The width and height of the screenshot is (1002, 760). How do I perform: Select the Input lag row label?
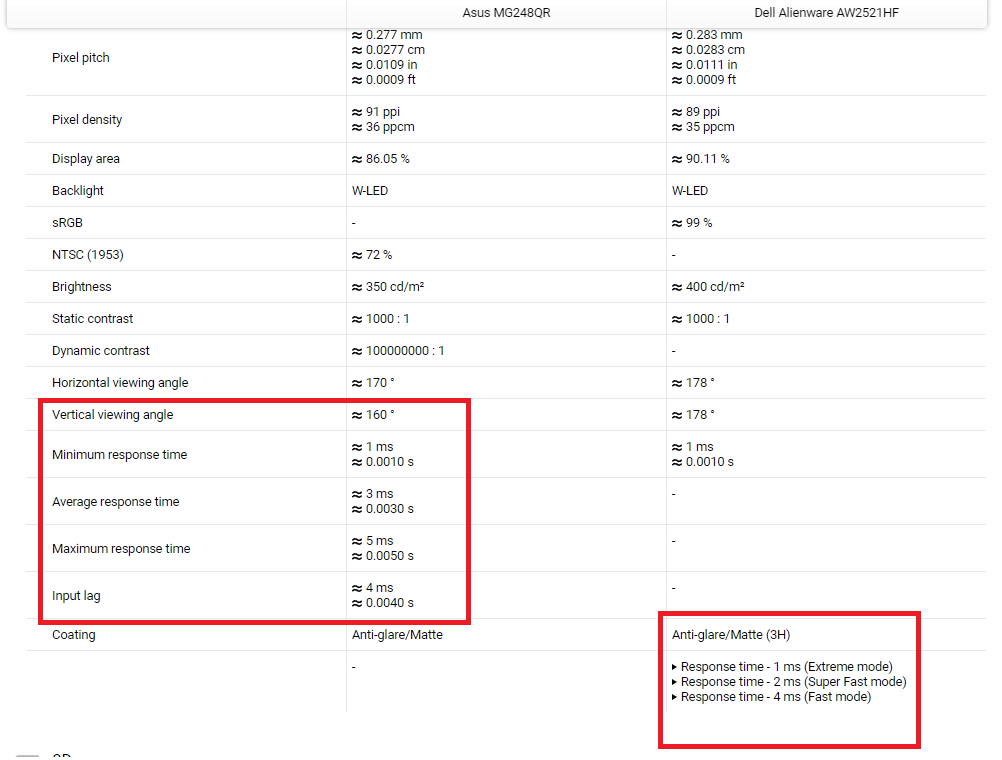tap(76, 596)
